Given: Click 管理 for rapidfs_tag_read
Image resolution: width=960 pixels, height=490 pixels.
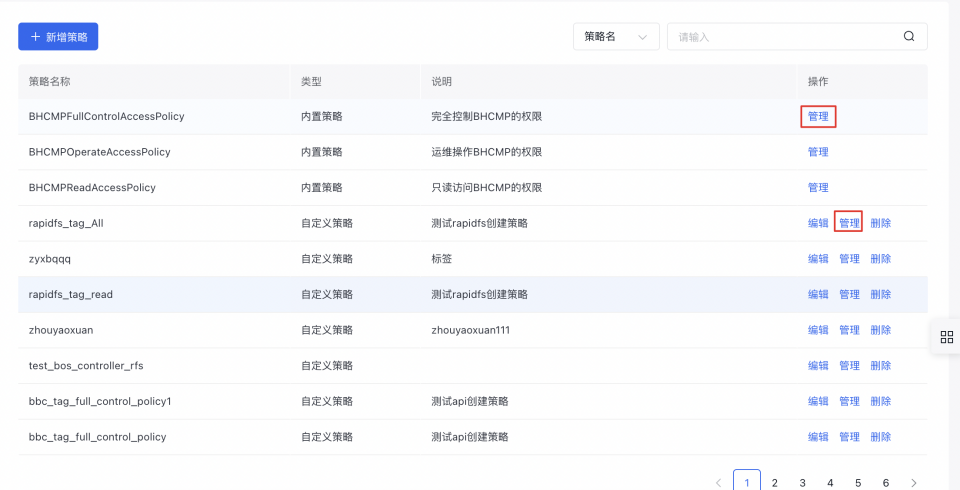Looking at the screenshot, I should [x=849, y=294].
